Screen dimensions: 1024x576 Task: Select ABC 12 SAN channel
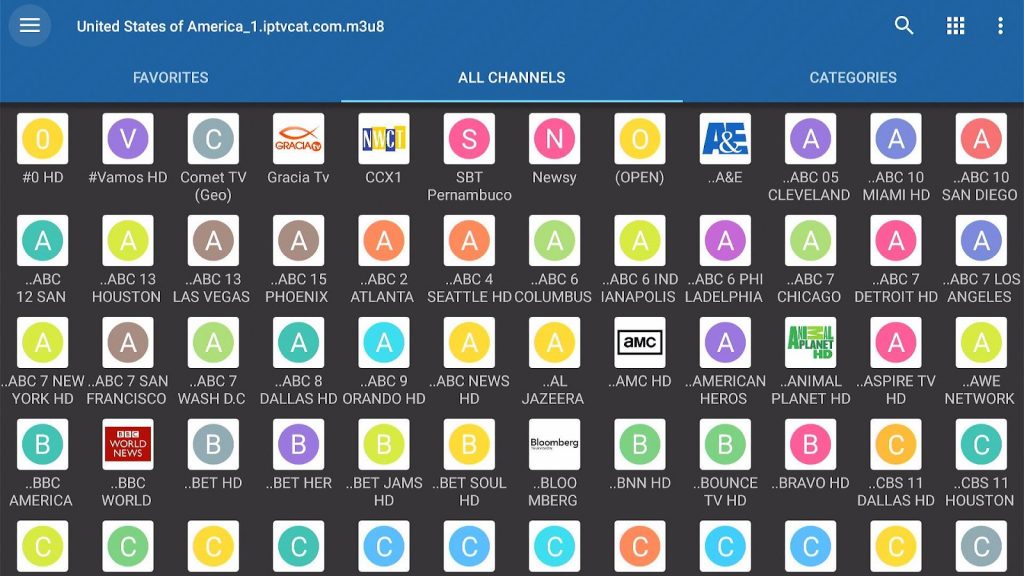click(42, 241)
